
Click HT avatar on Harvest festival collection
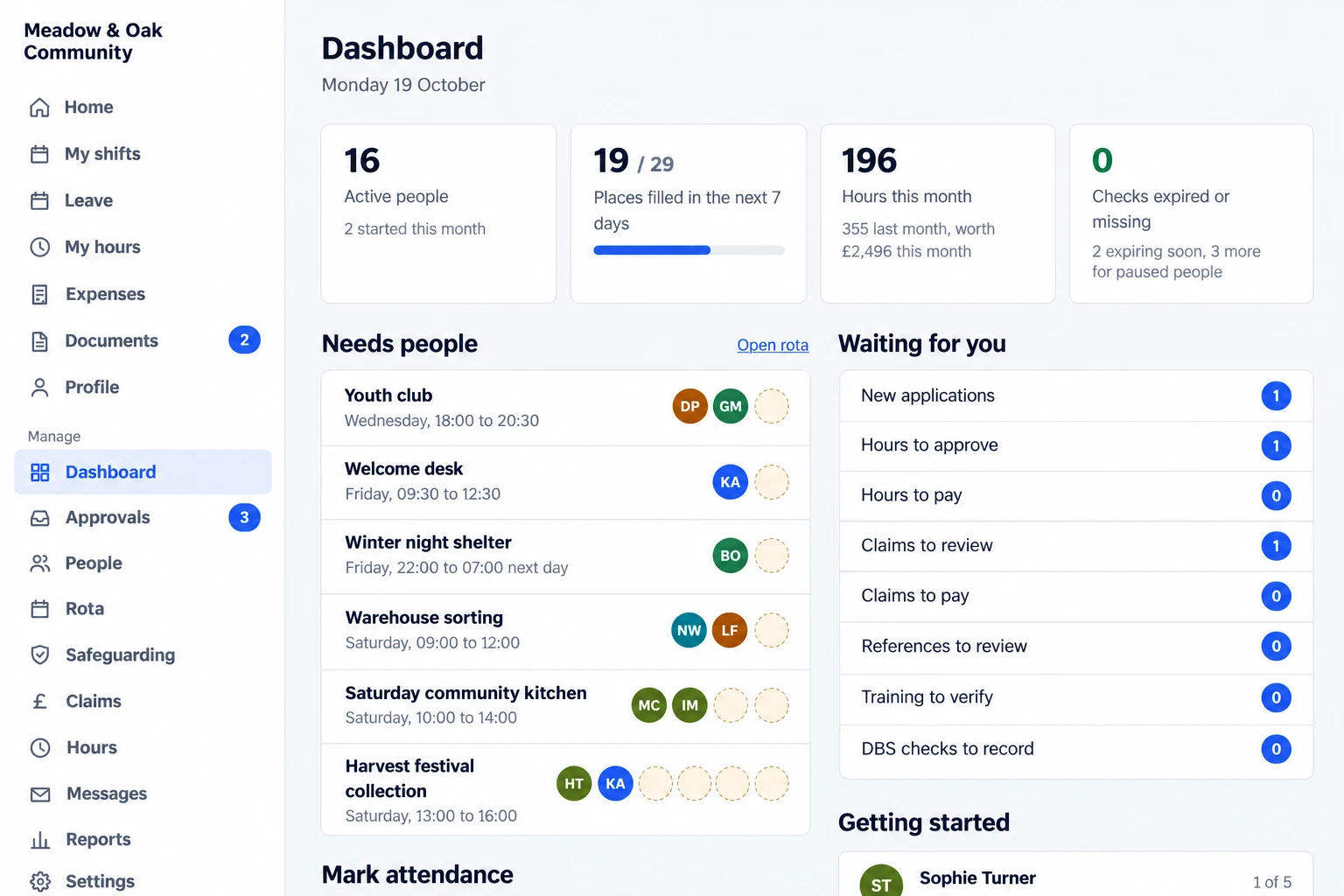coord(574,783)
